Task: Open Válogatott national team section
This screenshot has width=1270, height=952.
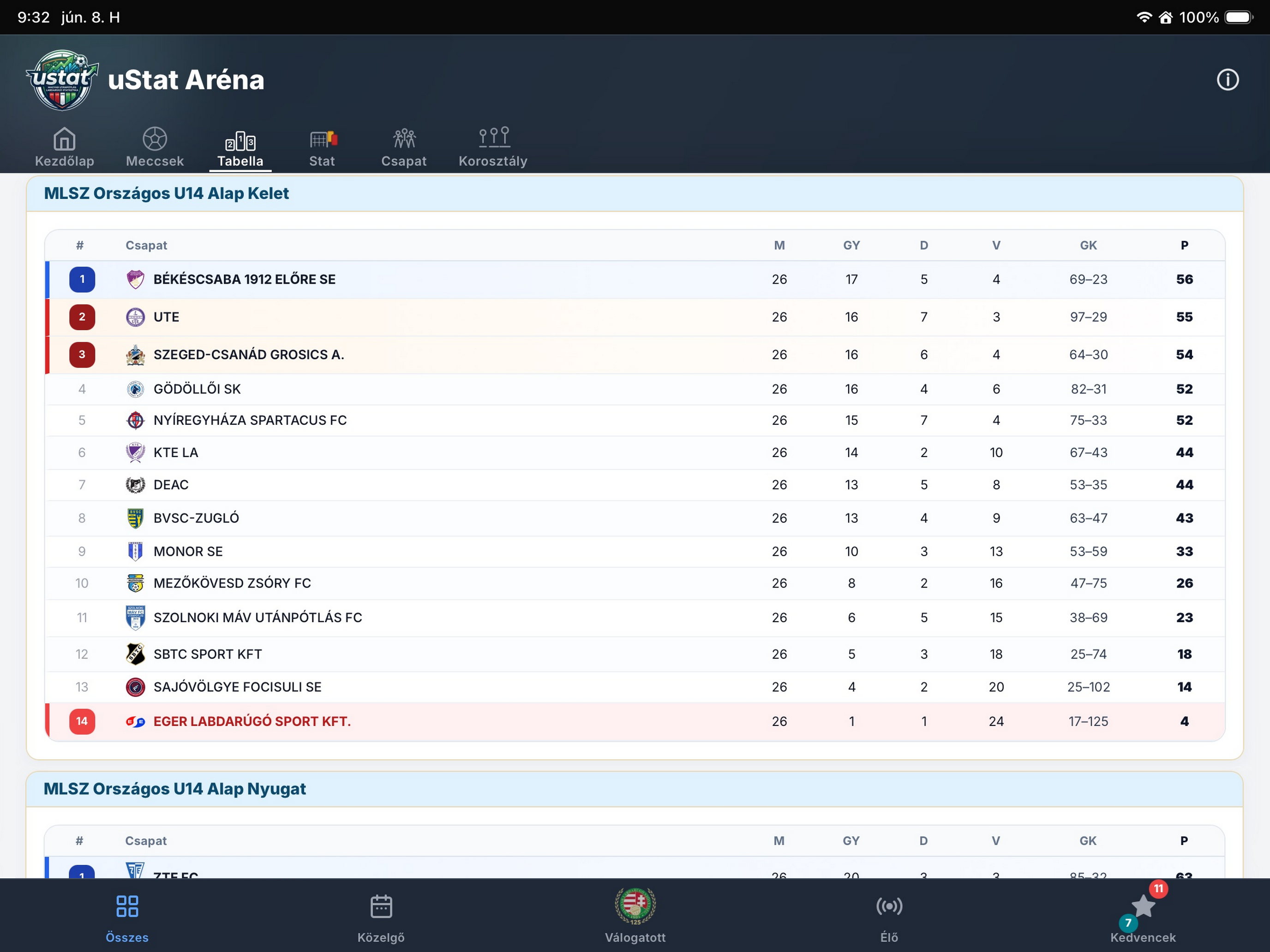Action: tap(635, 916)
